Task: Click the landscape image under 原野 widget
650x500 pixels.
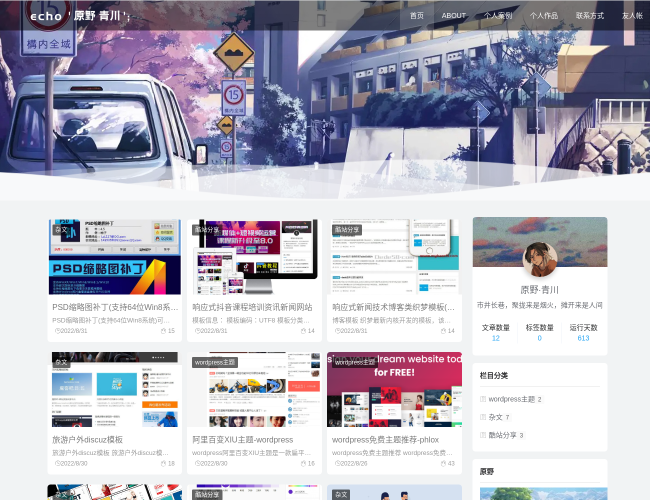Action: pos(540,493)
